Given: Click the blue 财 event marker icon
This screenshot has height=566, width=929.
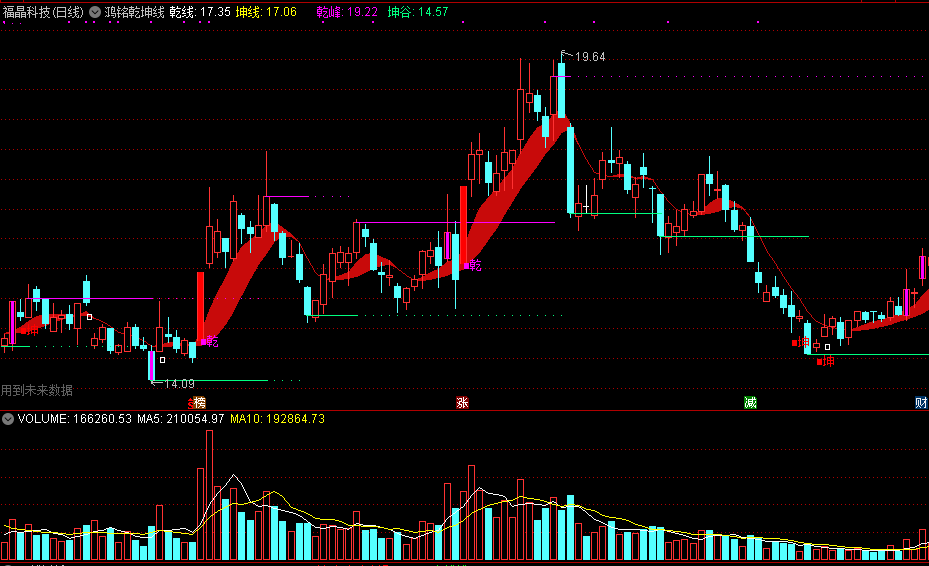Looking at the screenshot, I should (921, 403).
